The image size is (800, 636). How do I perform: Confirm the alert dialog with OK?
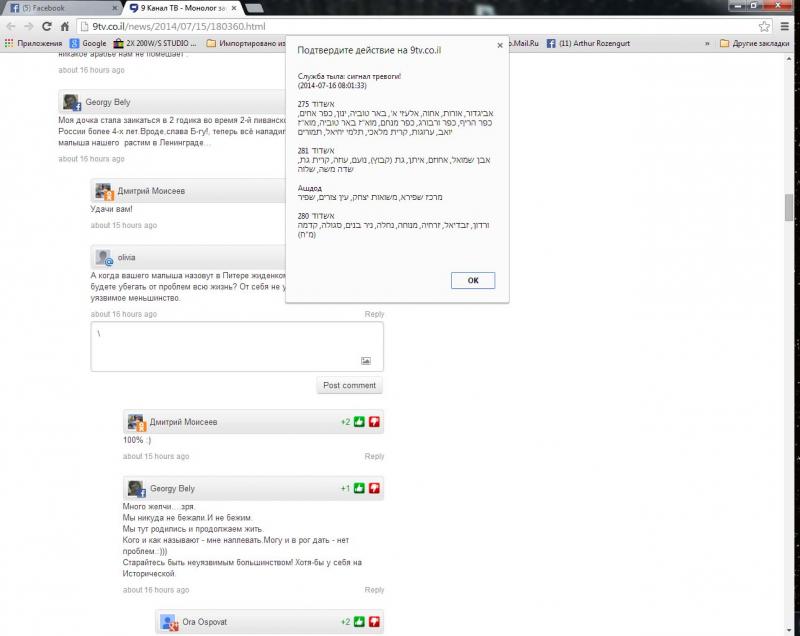(473, 280)
